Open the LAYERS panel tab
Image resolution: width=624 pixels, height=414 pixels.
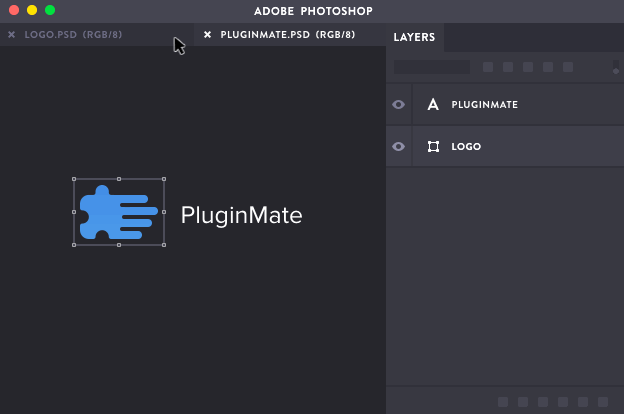414,37
